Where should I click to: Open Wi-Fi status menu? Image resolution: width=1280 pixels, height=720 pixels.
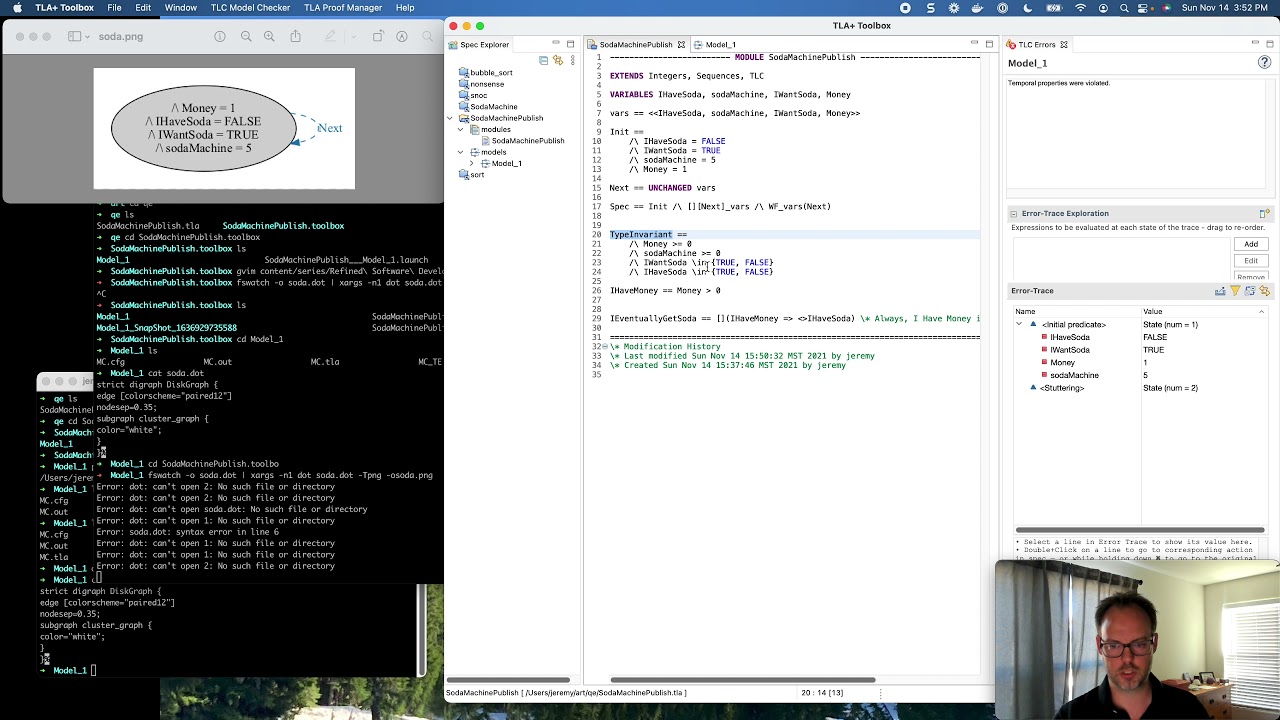1081,8
